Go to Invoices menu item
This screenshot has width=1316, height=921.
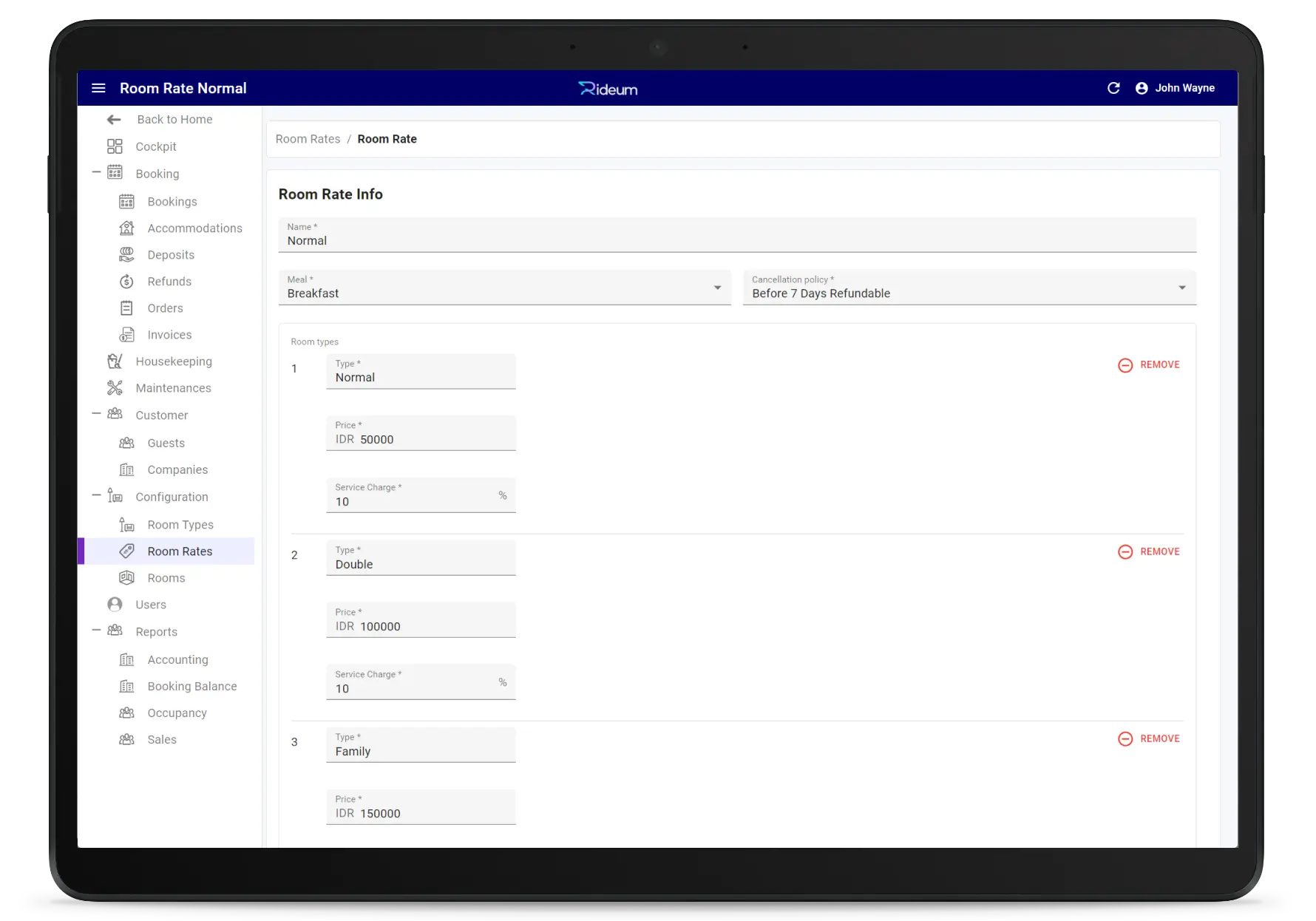(169, 335)
